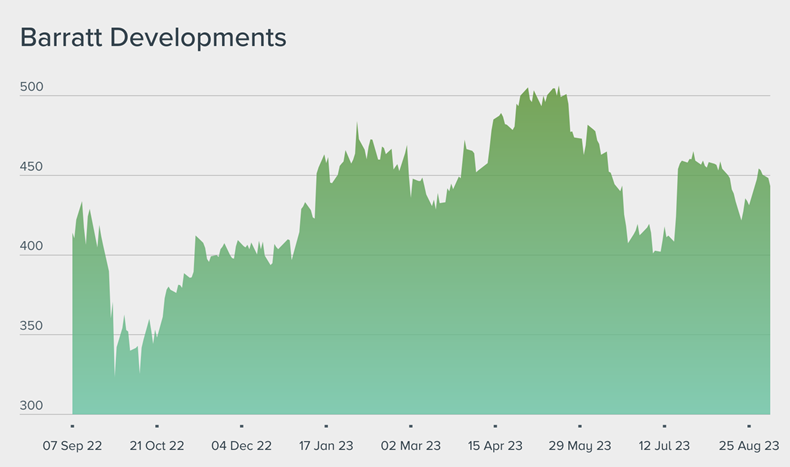Select the 17 Jan 23 date label
This screenshot has height=467, width=790.
pyautogui.click(x=326, y=445)
